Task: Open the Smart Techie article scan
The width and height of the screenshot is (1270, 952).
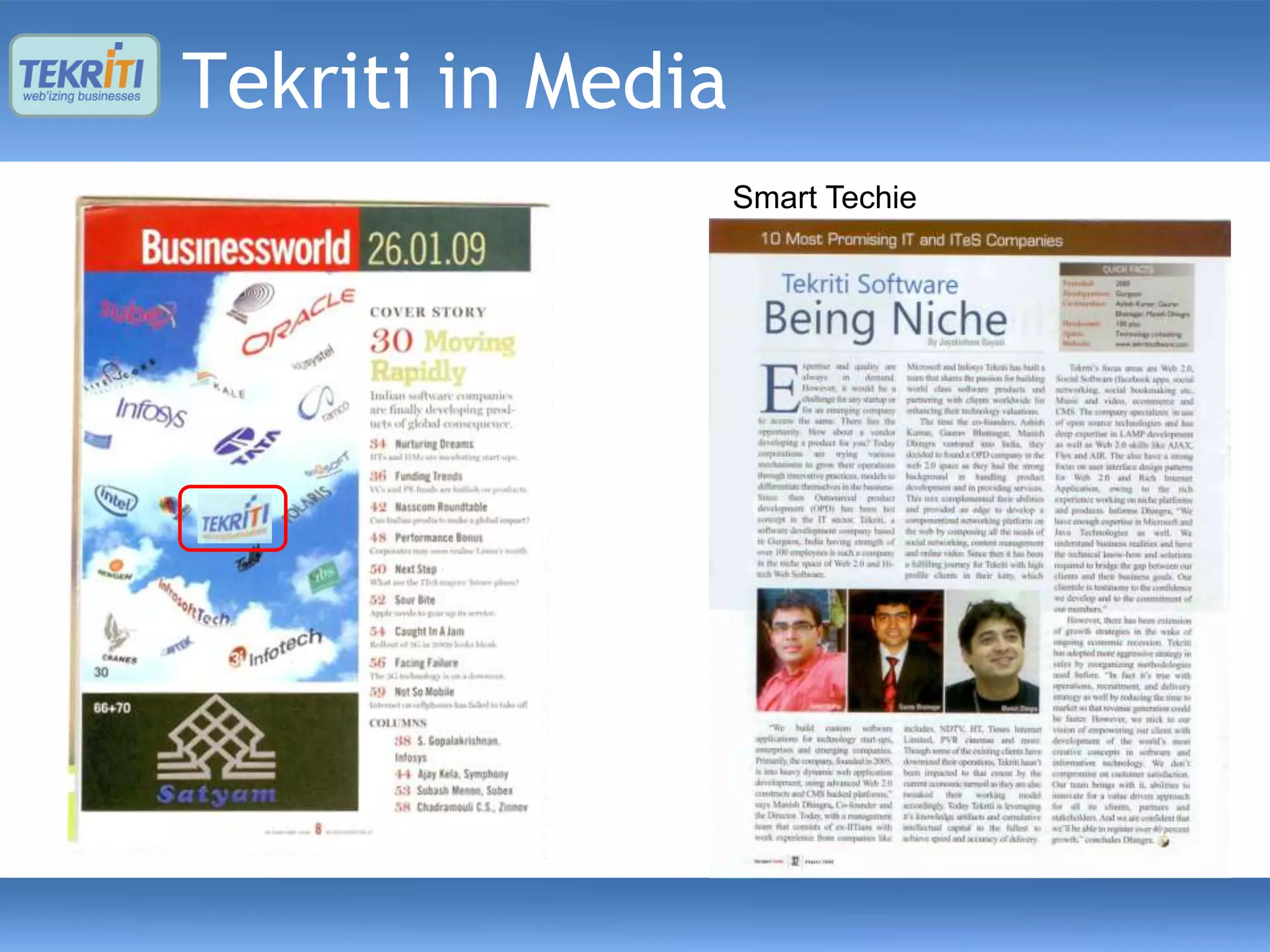Action: [x=969, y=548]
